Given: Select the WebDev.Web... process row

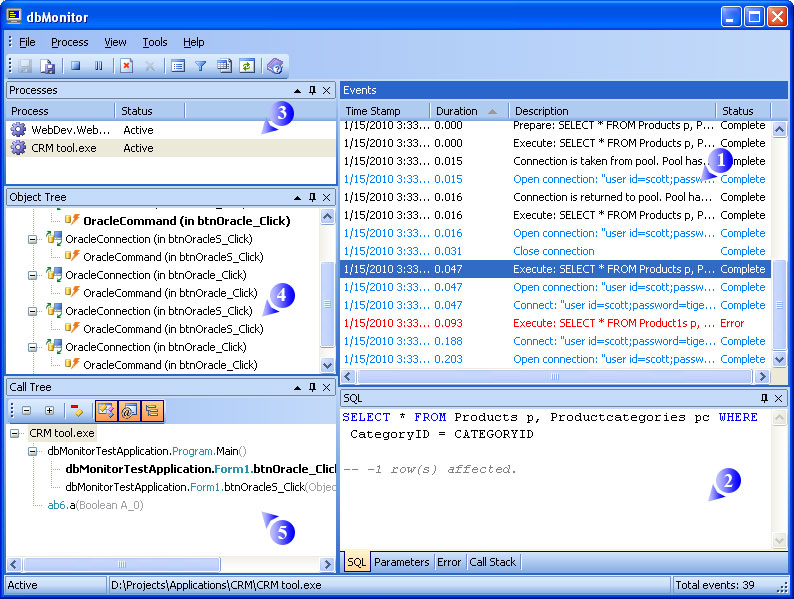Looking at the screenshot, I should pyautogui.click(x=171, y=130).
